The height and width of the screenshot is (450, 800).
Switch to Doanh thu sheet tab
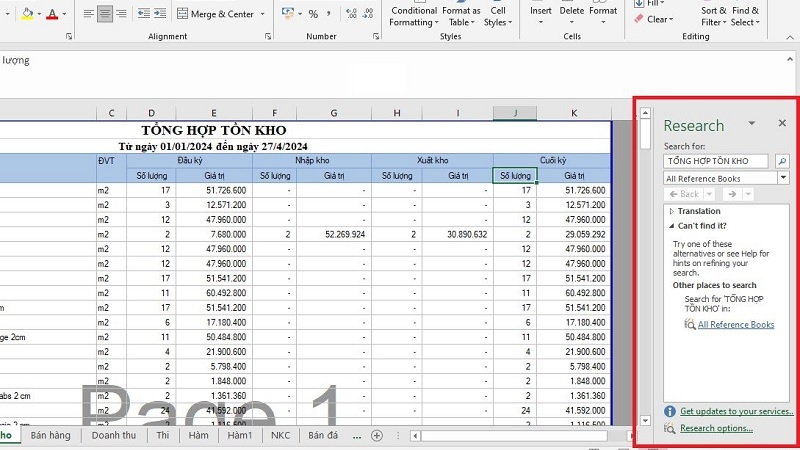(x=114, y=435)
